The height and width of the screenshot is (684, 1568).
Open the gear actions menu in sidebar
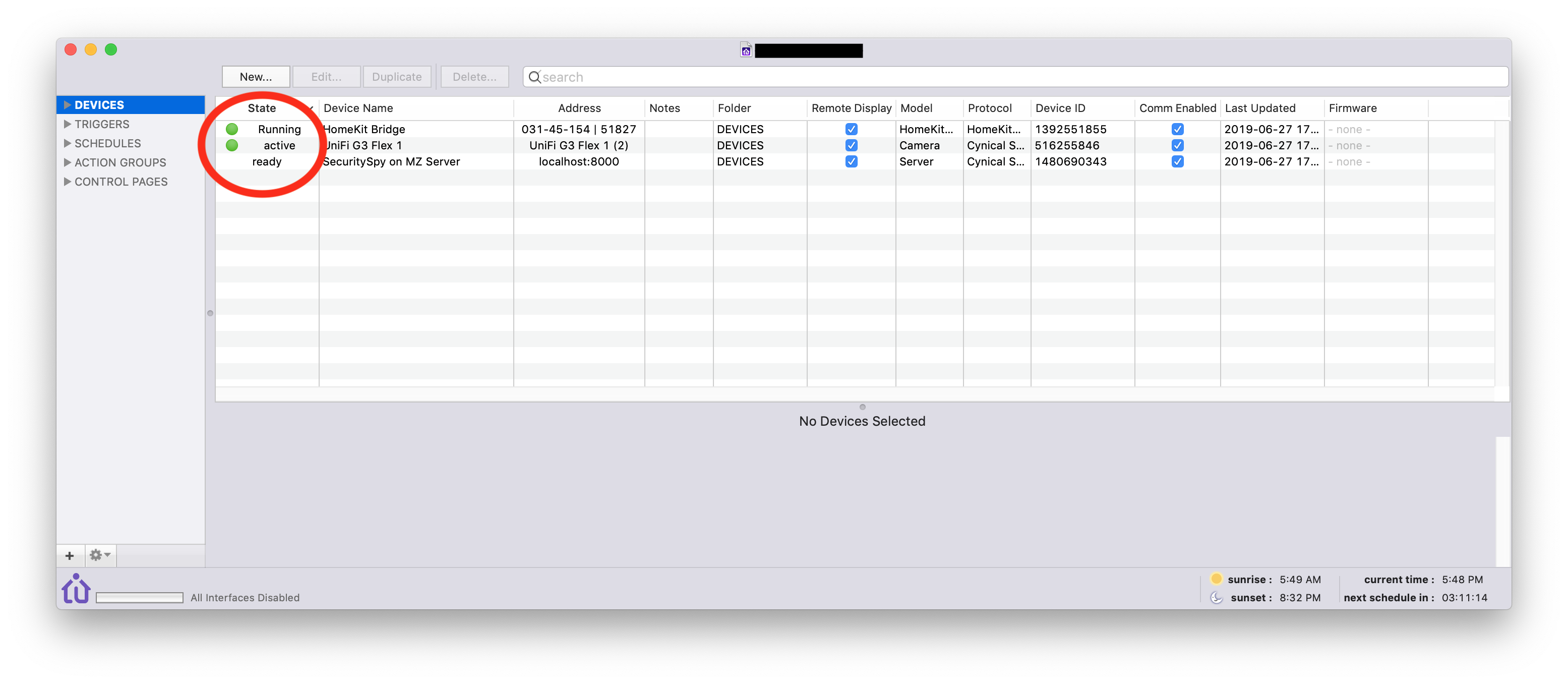[100, 555]
